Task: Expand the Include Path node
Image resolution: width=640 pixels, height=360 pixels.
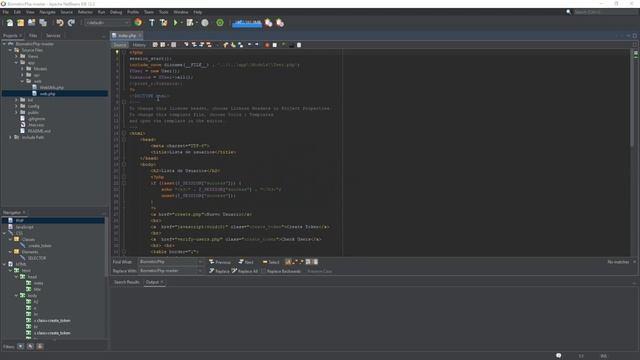Action: tap(10, 138)
